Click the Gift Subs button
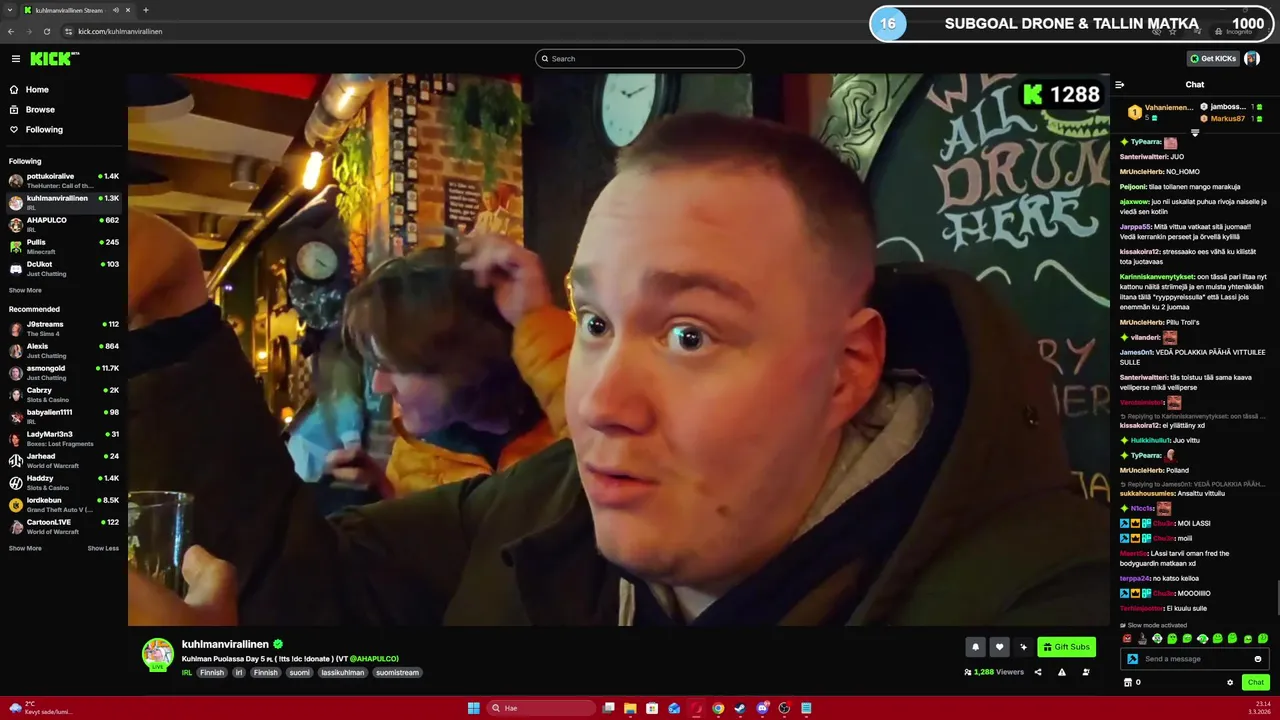Screen dimensions: 1280x720 pos(1066,647)
